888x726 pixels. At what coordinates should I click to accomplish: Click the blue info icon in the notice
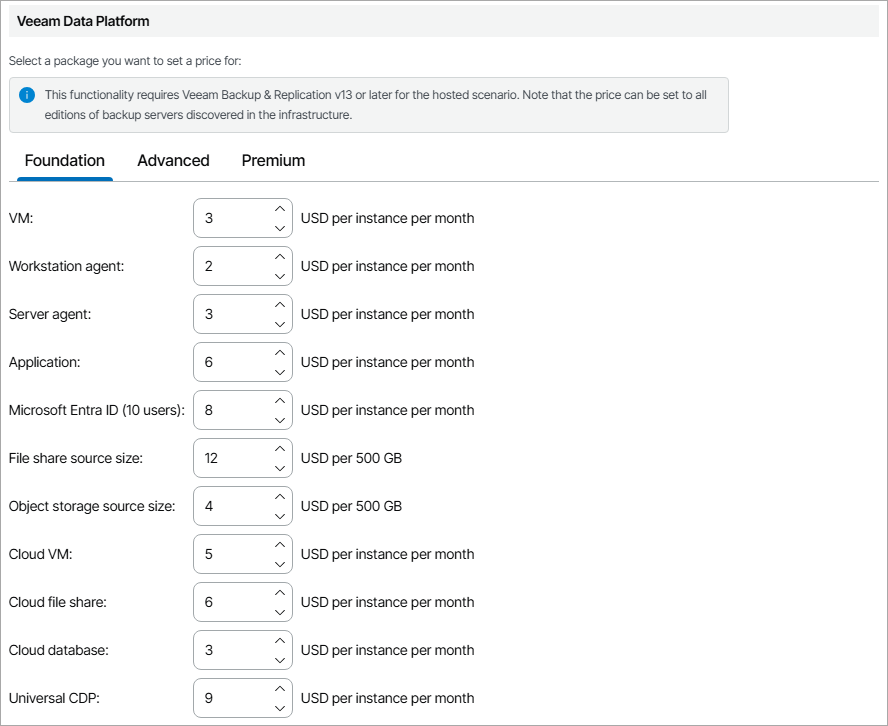[x=27, y=95]
